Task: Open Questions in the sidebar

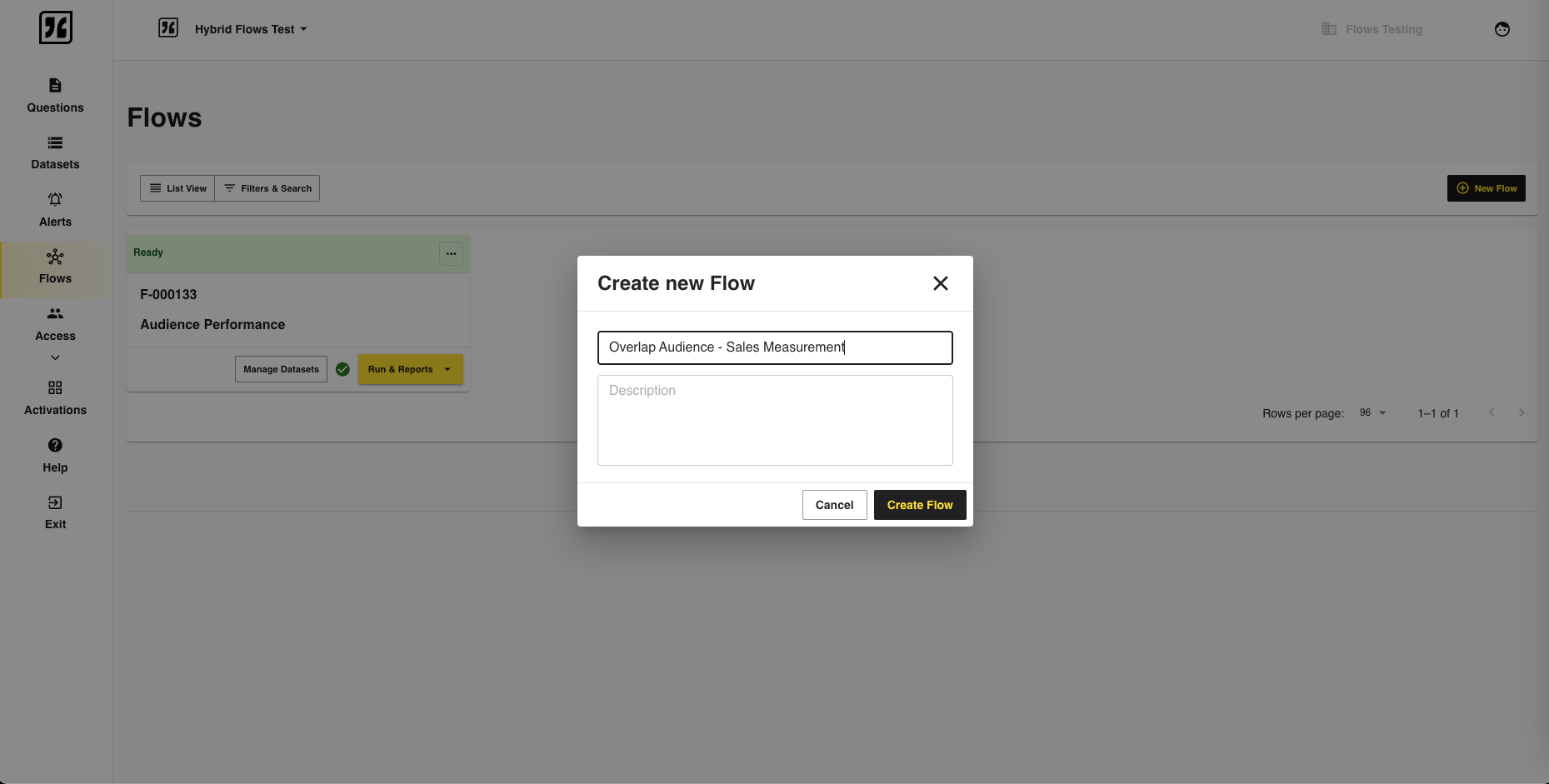Action: pyautogui.click(x=55, y=96)
